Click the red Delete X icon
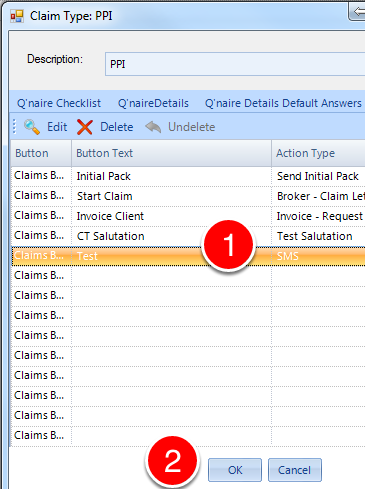 (x=85, y=127)
